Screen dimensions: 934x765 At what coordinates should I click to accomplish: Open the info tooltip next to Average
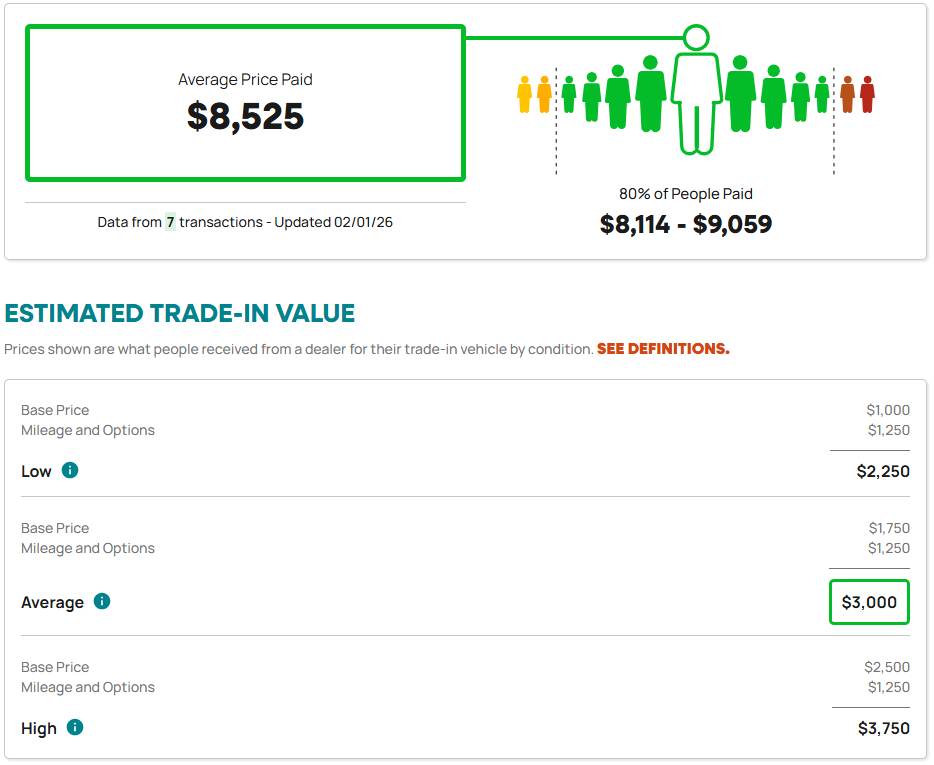click(x=102, y=602)
